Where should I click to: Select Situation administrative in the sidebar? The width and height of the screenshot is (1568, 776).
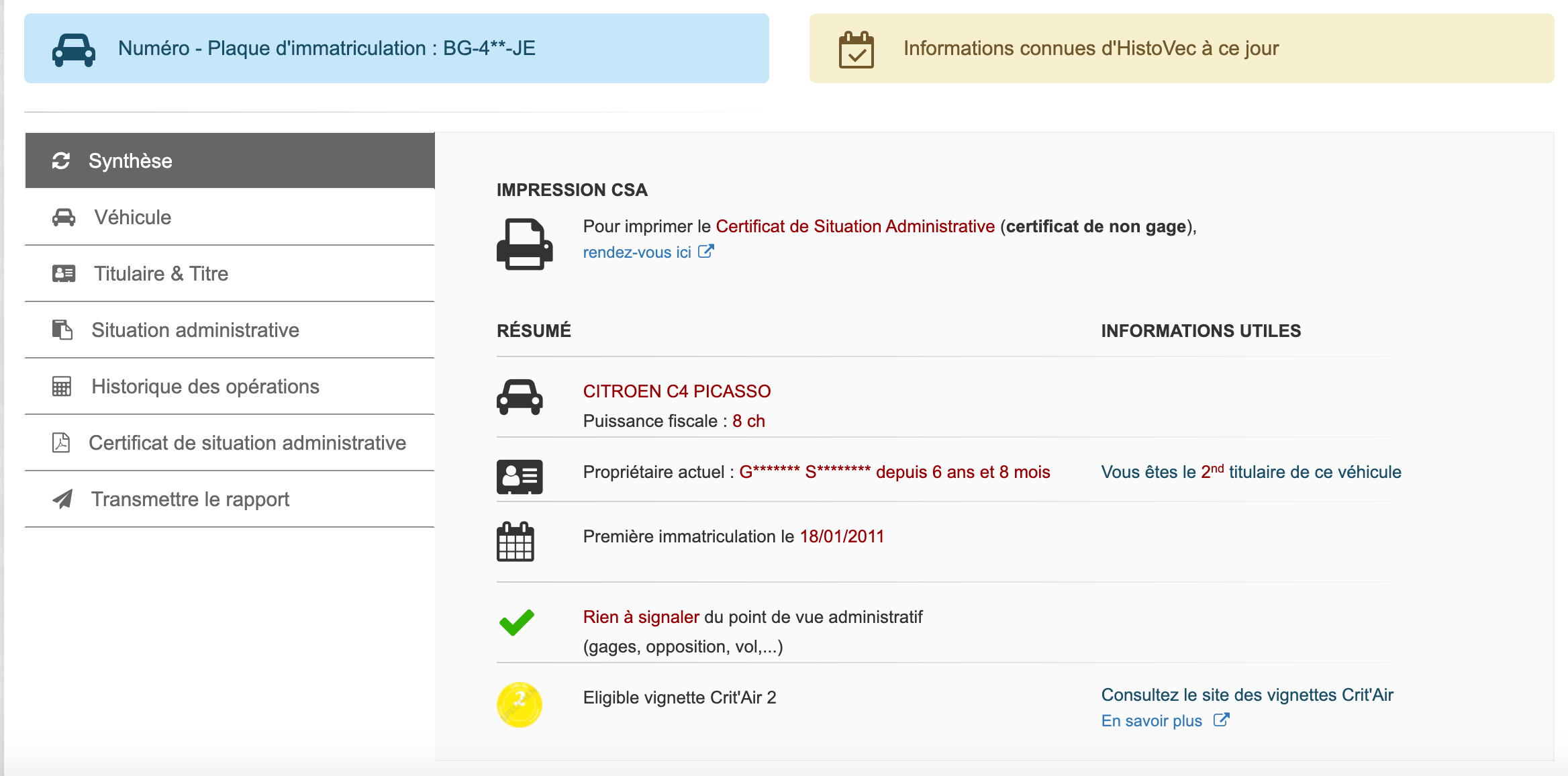tap(230, 330)
